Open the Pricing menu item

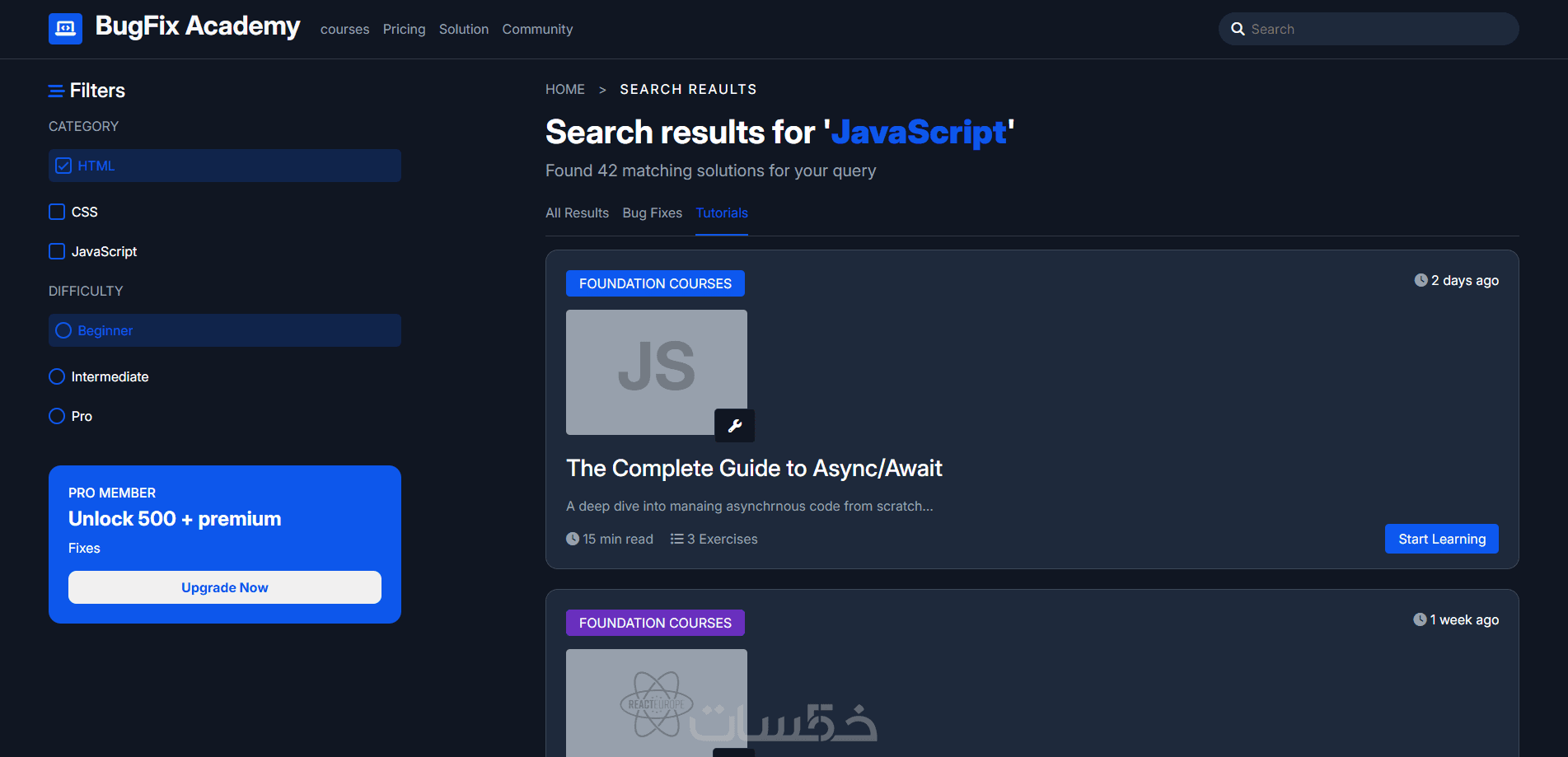click(x=404, y=29)
